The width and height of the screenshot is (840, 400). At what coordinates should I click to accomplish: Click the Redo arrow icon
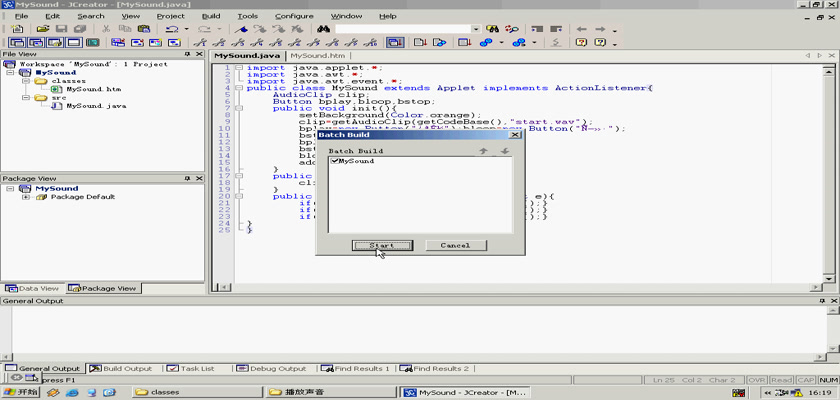(x=204, y=29)
